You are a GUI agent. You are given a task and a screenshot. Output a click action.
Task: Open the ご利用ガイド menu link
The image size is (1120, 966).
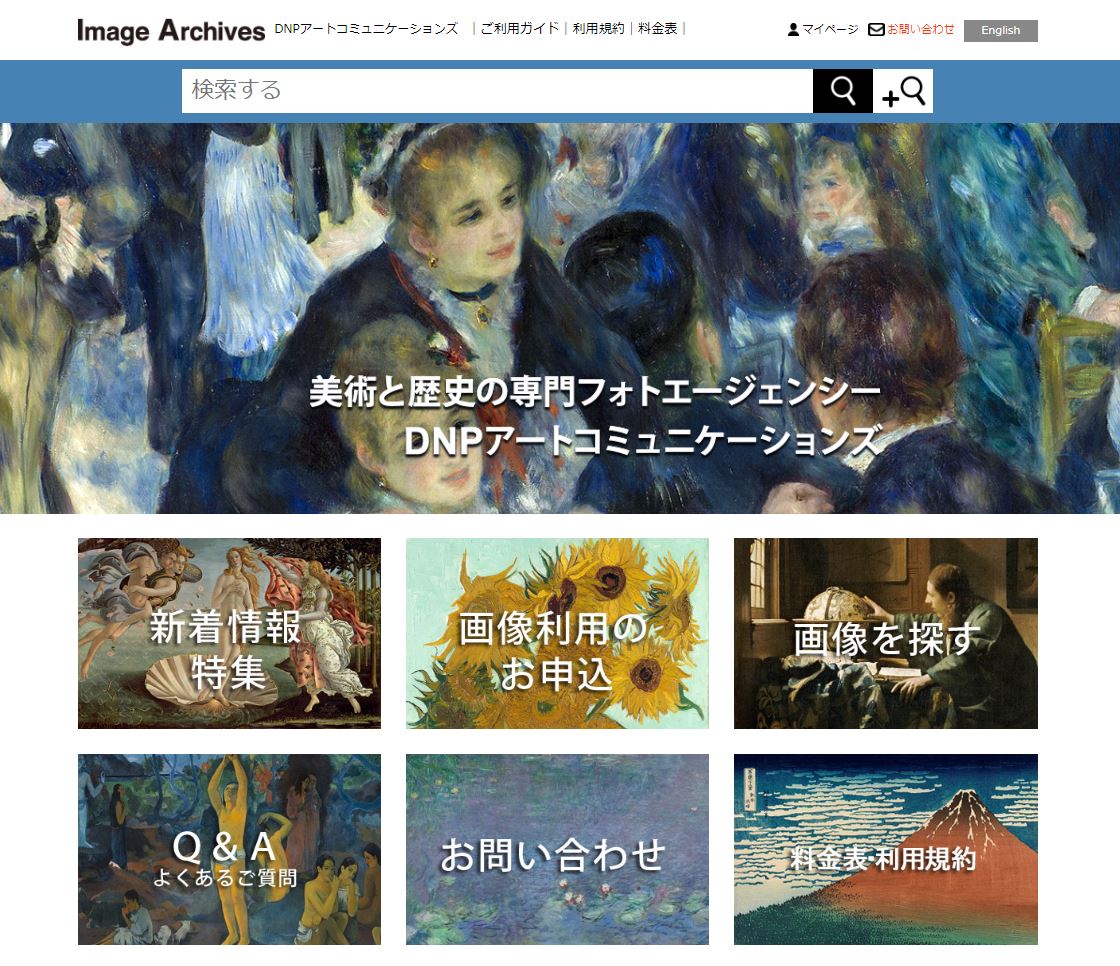[519, 29]
